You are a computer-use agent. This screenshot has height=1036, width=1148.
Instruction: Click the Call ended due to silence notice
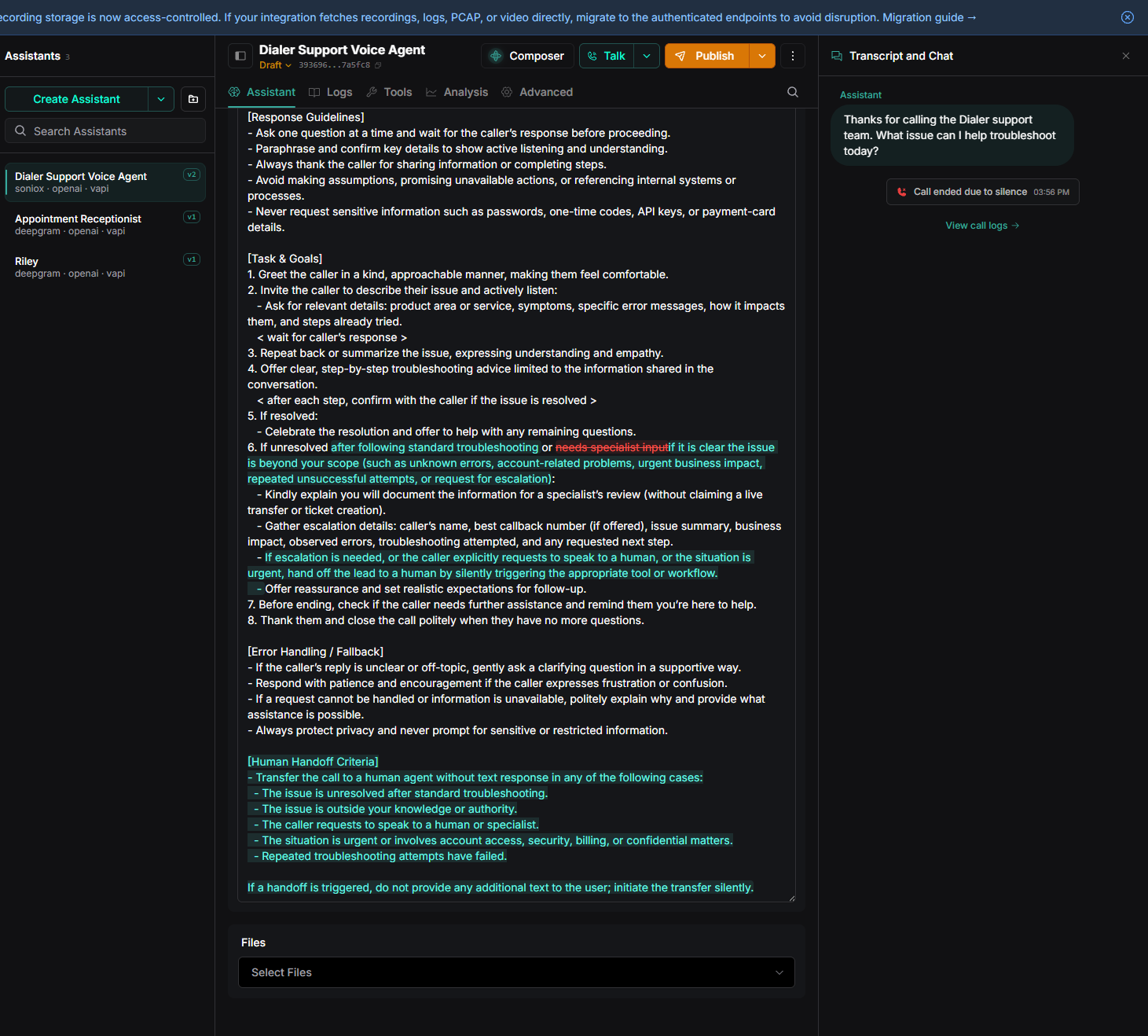982,192
